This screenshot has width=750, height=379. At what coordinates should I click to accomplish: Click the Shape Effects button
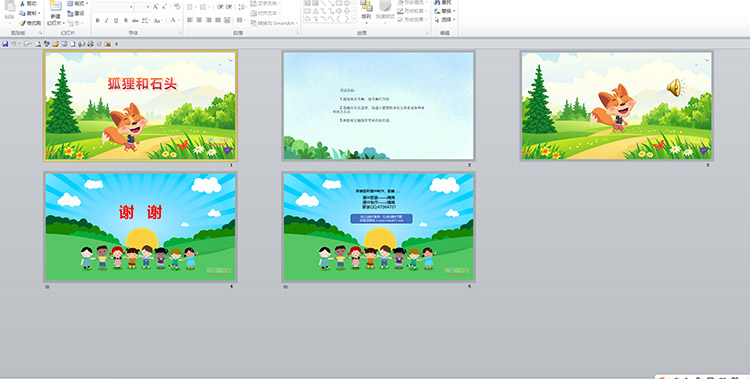413,20
